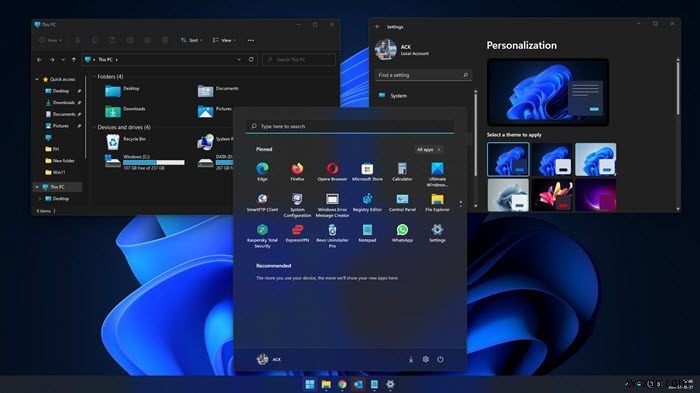Open the View dropdown in File Explorer
700x393 pixels.
(x=224, y=40)
